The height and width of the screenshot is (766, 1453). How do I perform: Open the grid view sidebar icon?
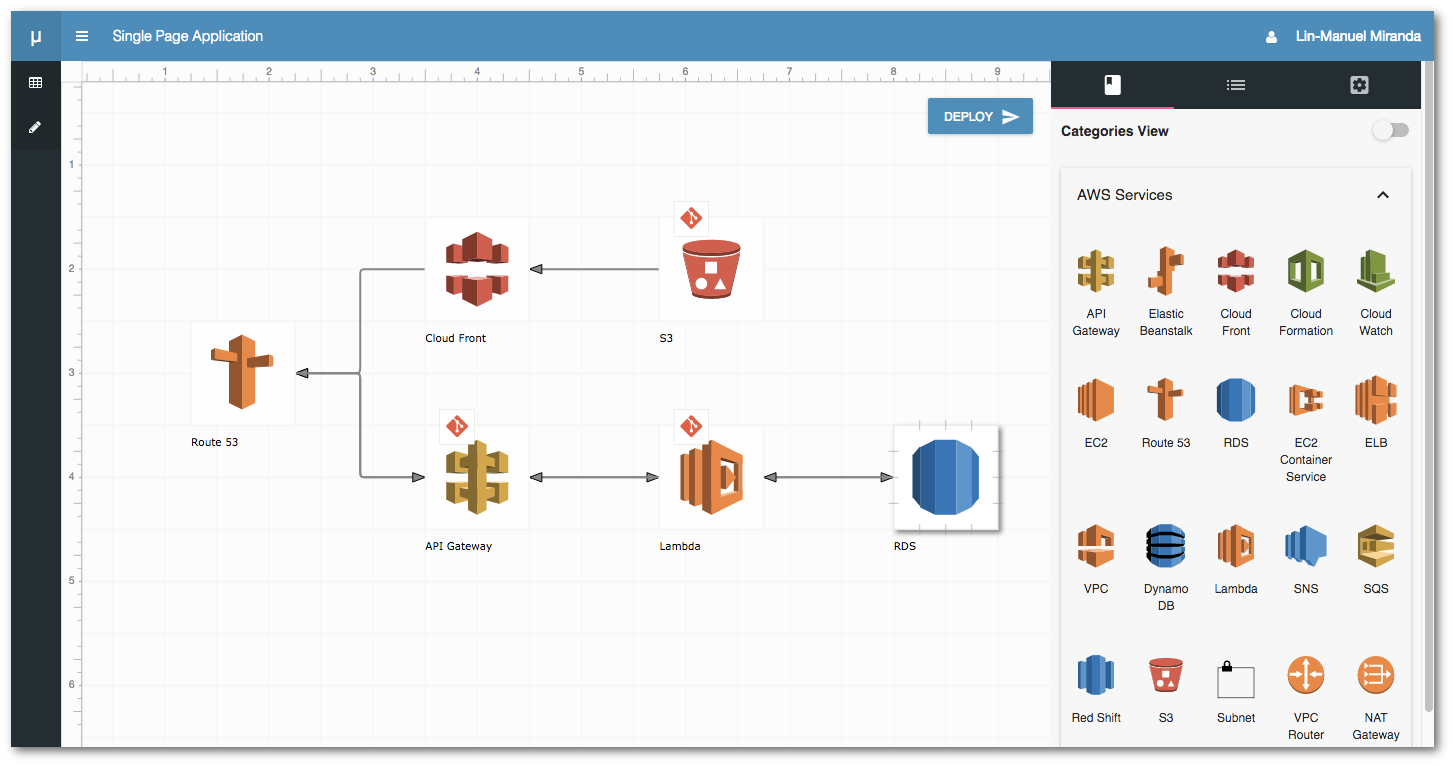point(36,83)
